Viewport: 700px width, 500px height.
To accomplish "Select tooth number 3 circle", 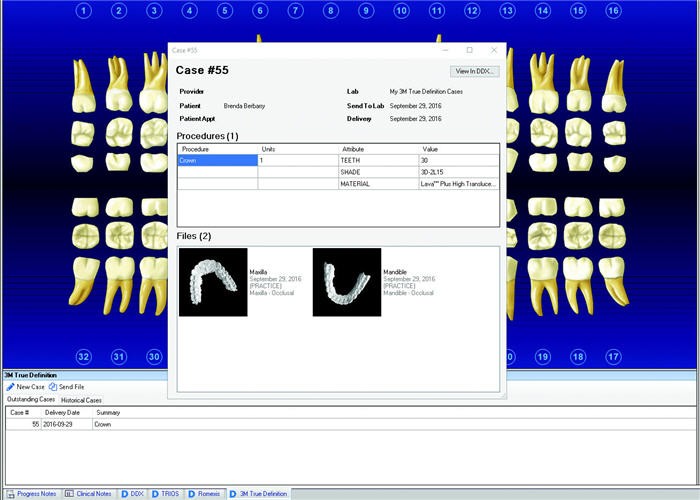I will 154,10.
